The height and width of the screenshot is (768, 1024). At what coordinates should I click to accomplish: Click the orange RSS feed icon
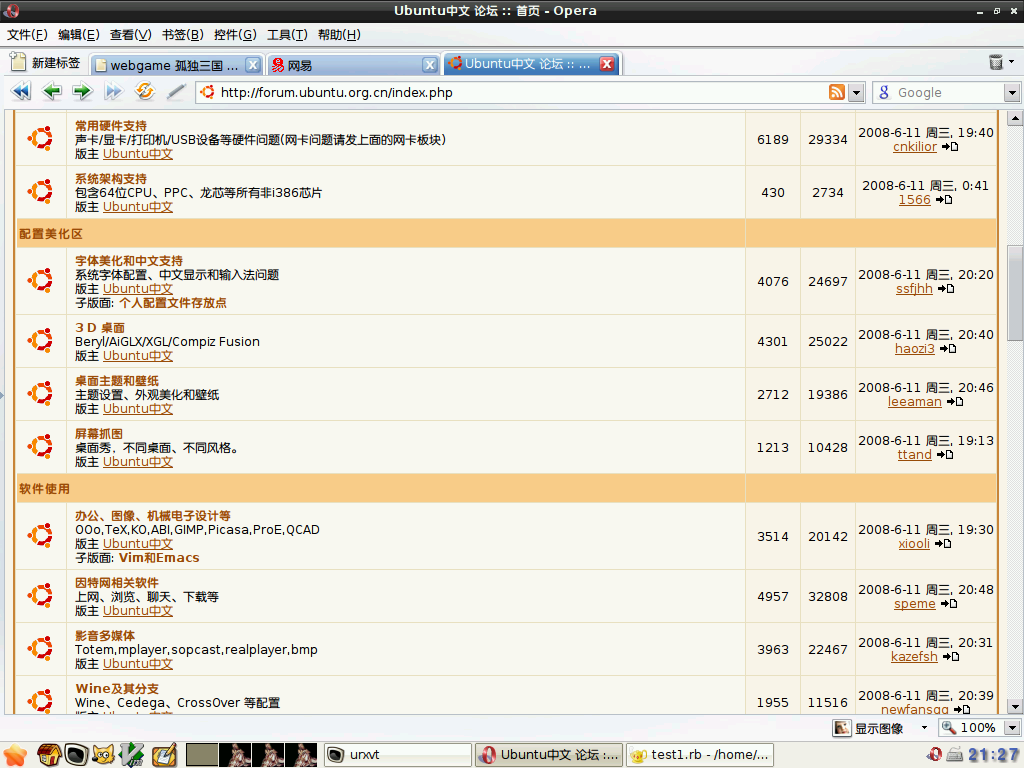[837, 92]
